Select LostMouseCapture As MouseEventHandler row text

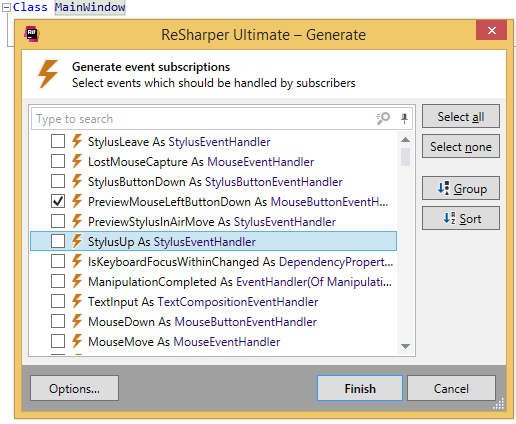click(201, 162)
